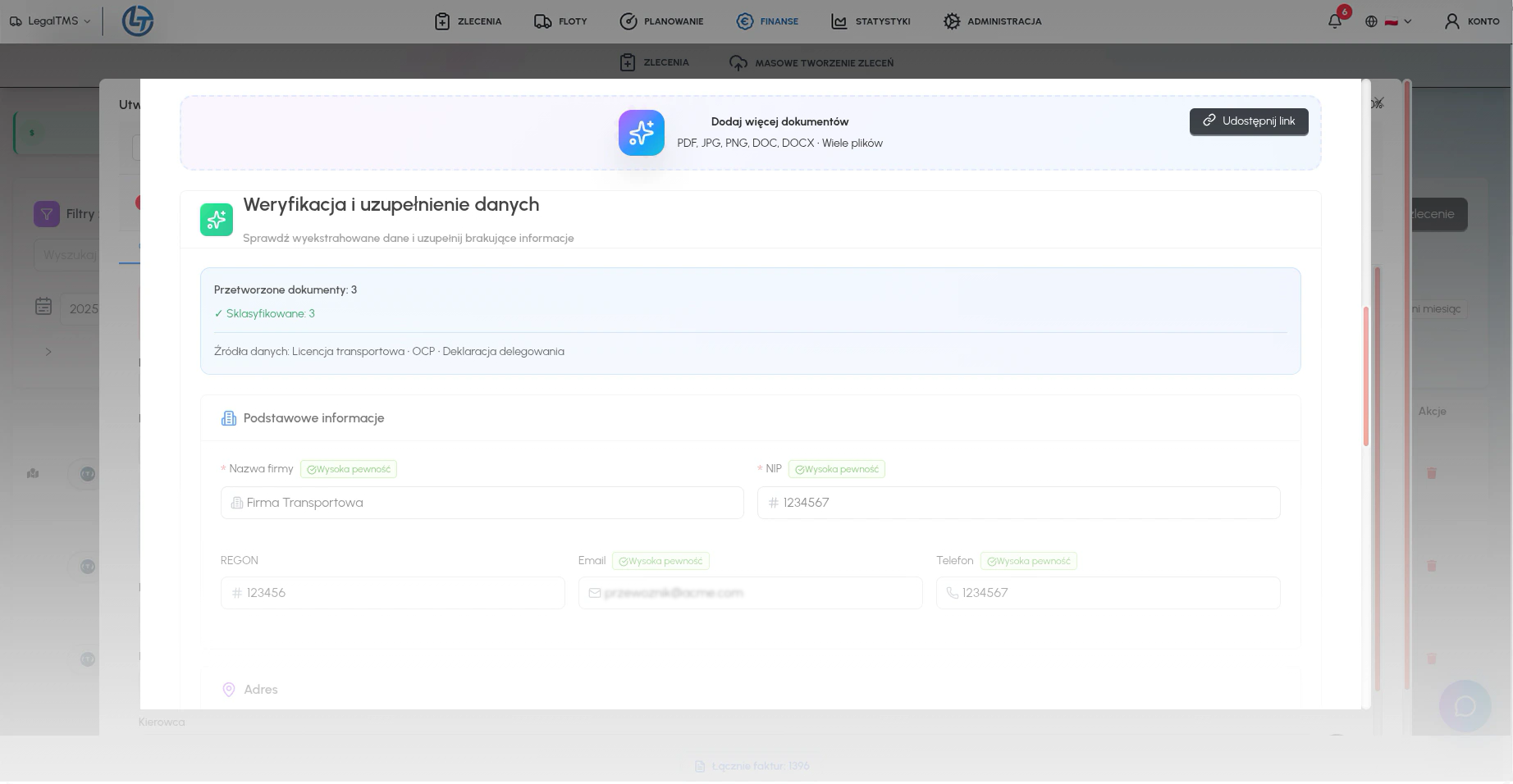Click the NIP input field

[x=1017, y=503]
